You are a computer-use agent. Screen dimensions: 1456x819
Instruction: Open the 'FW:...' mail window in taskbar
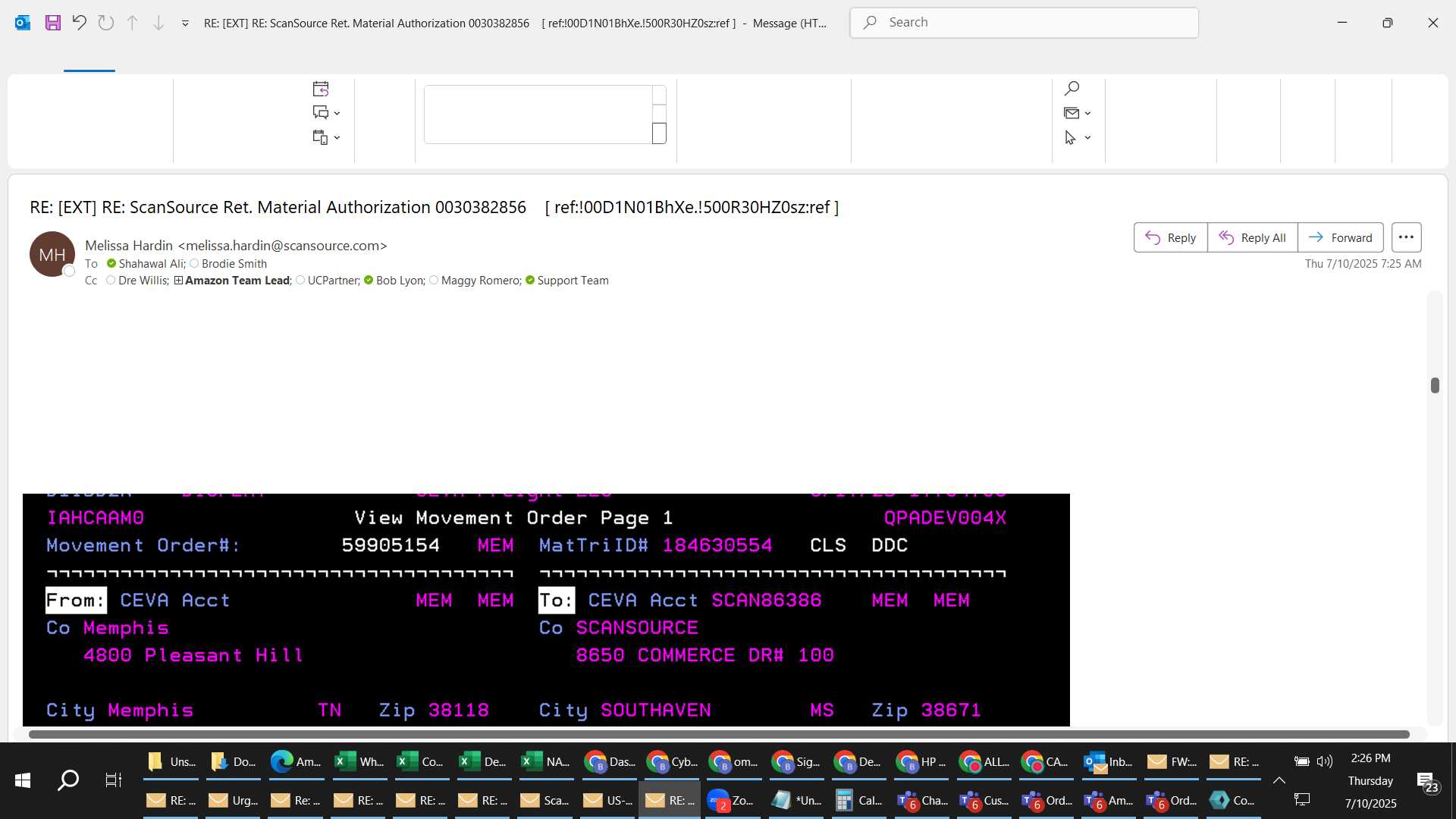point(1171,761)
